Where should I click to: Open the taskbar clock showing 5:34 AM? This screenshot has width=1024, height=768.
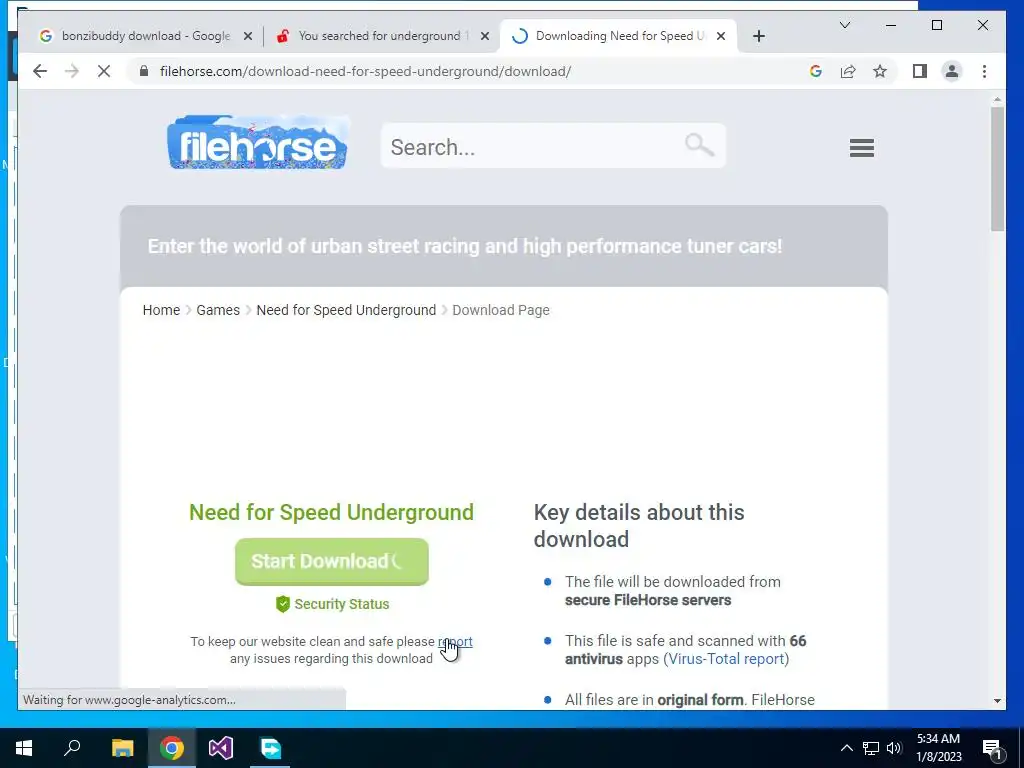pyautogui.click(x=938, y=748)
